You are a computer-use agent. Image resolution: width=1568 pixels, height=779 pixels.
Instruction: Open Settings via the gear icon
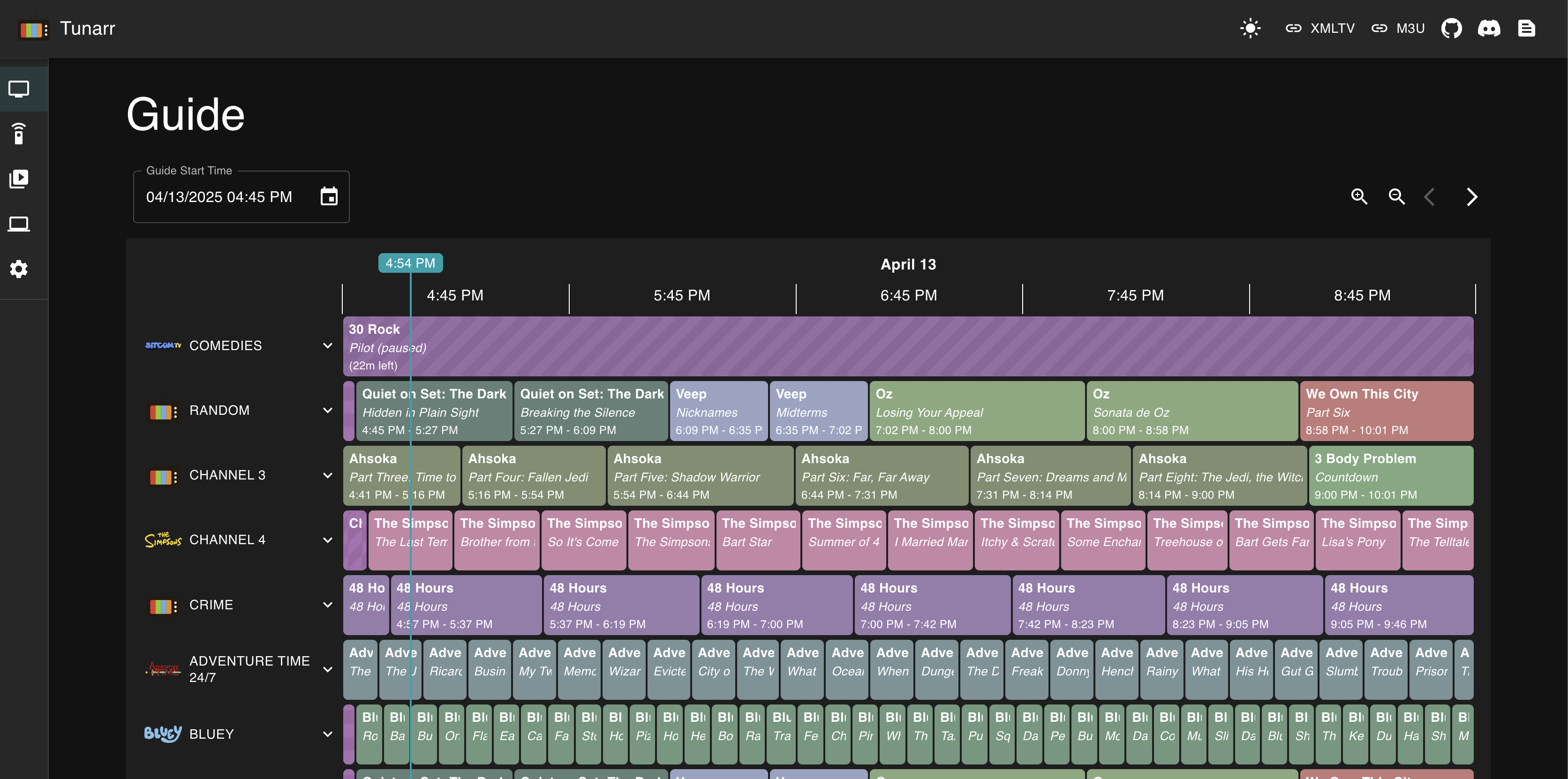(x=19, y=269)
